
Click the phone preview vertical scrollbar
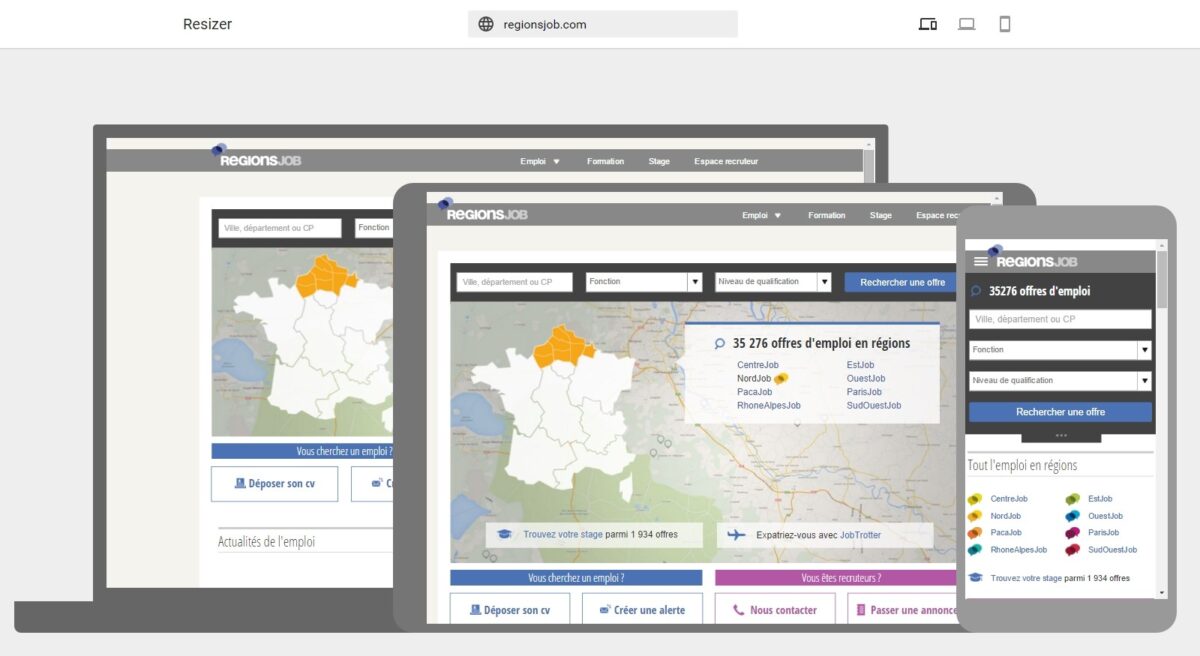pos(1161,281)
